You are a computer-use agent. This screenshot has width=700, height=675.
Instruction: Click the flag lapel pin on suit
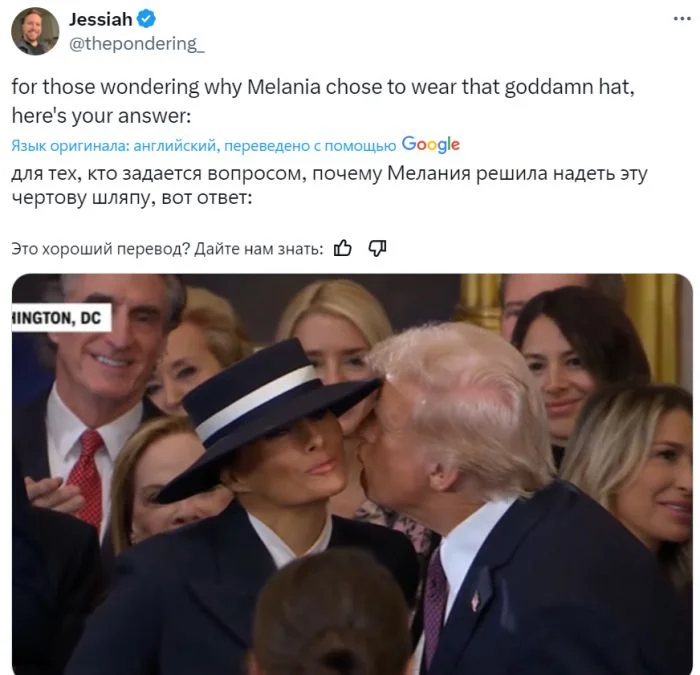pyautogui.click(x=475, y=600)
